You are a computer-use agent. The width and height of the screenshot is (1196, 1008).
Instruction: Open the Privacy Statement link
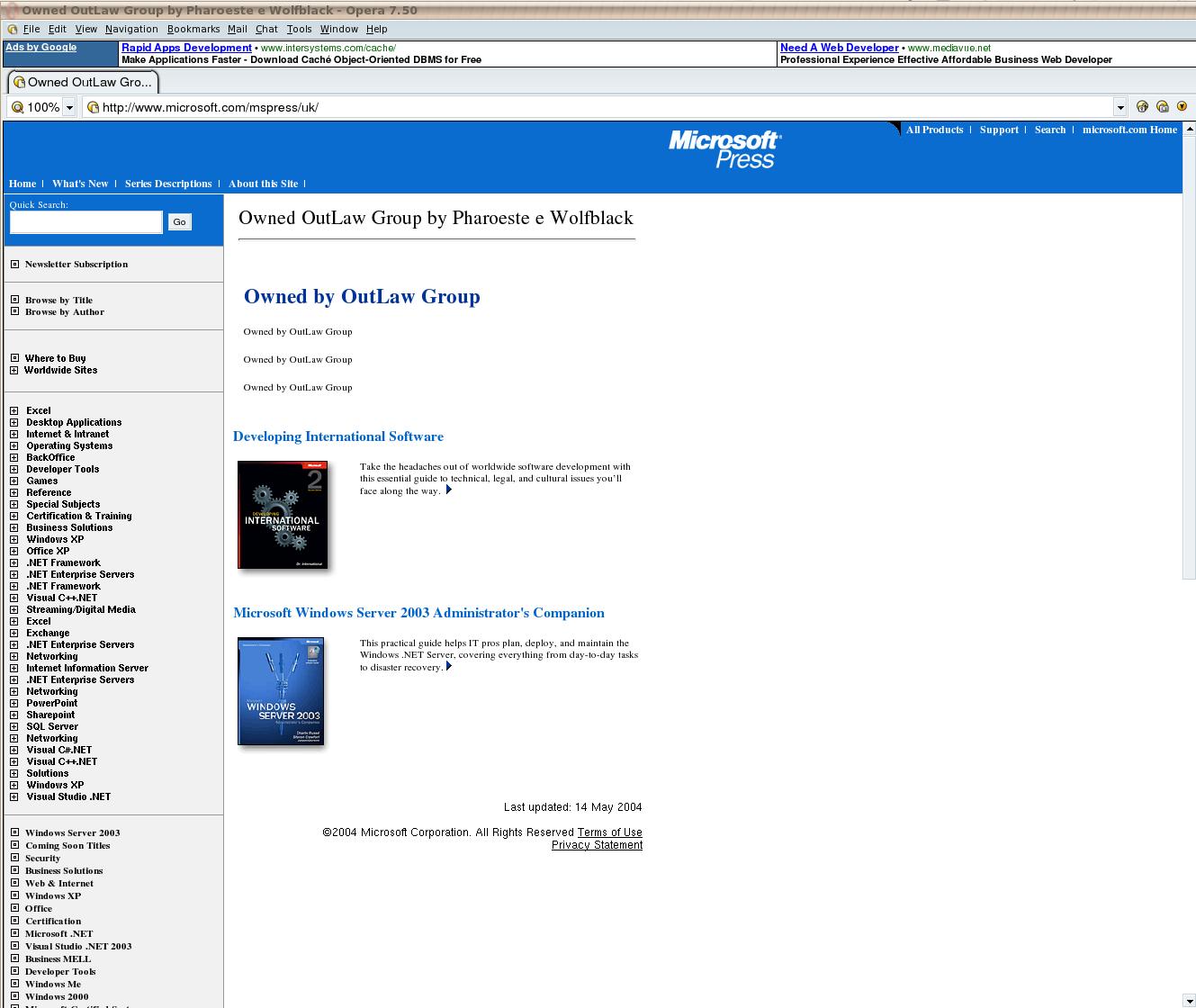click(597, 845)
